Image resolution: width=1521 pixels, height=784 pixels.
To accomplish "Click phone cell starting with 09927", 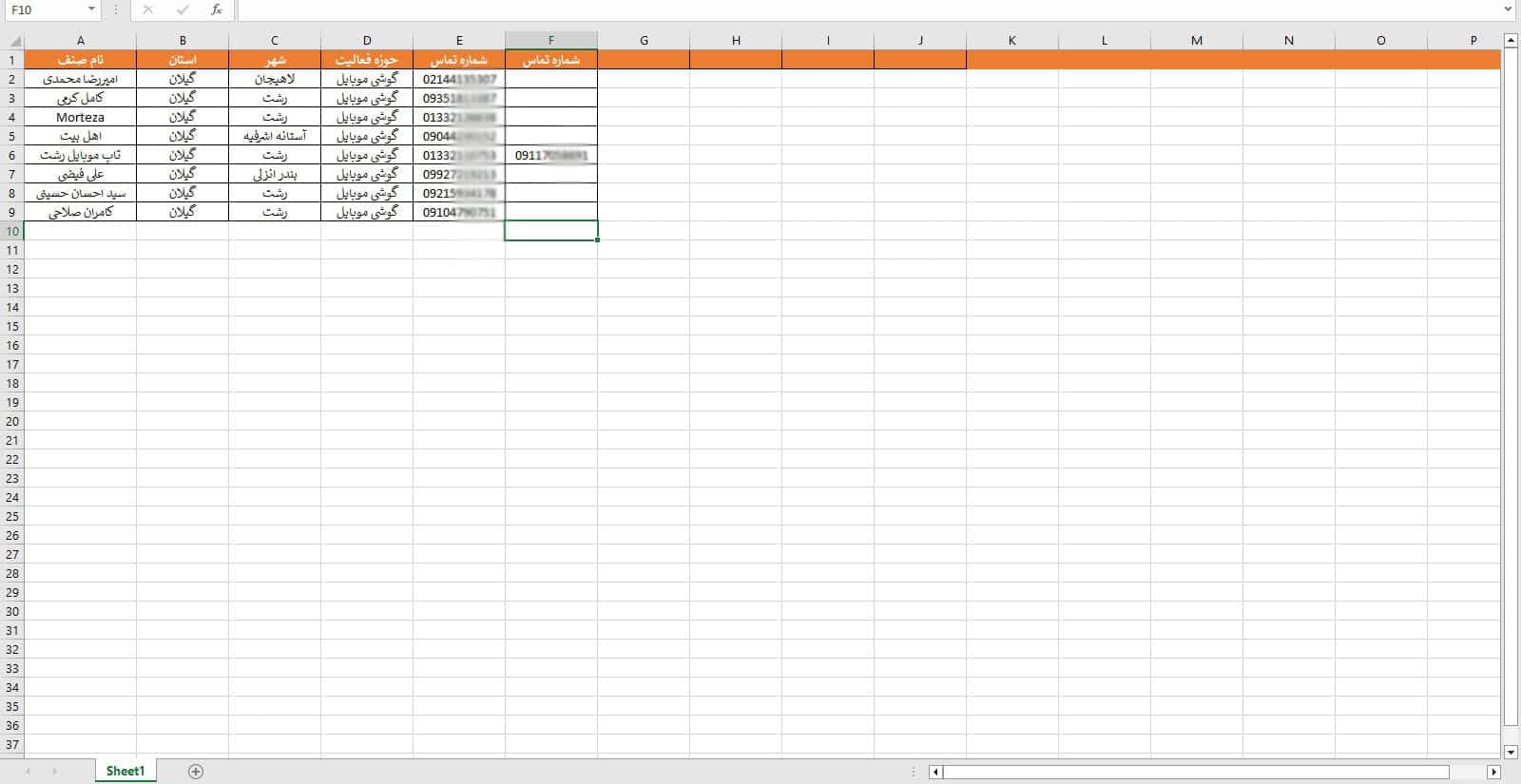I will tap(459, 174).
